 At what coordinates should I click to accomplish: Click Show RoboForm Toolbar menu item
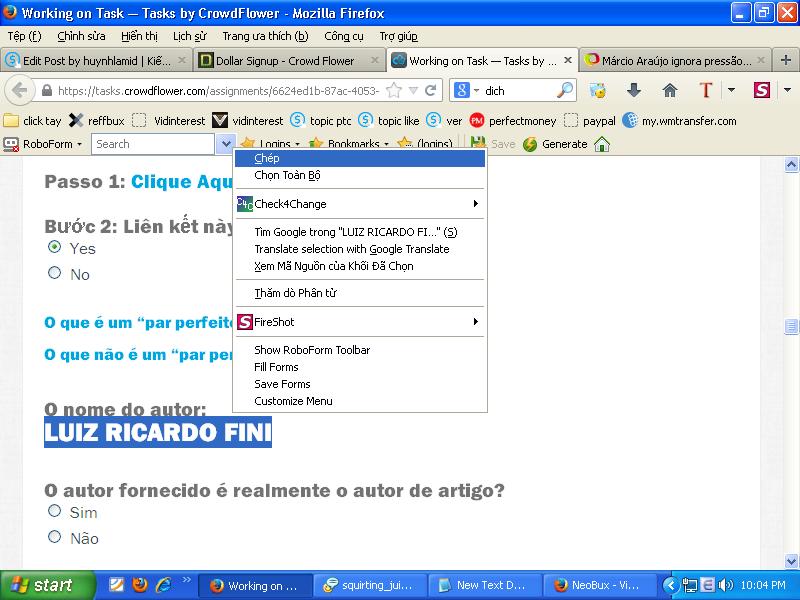pyautogui.click(x=360, y=350)
